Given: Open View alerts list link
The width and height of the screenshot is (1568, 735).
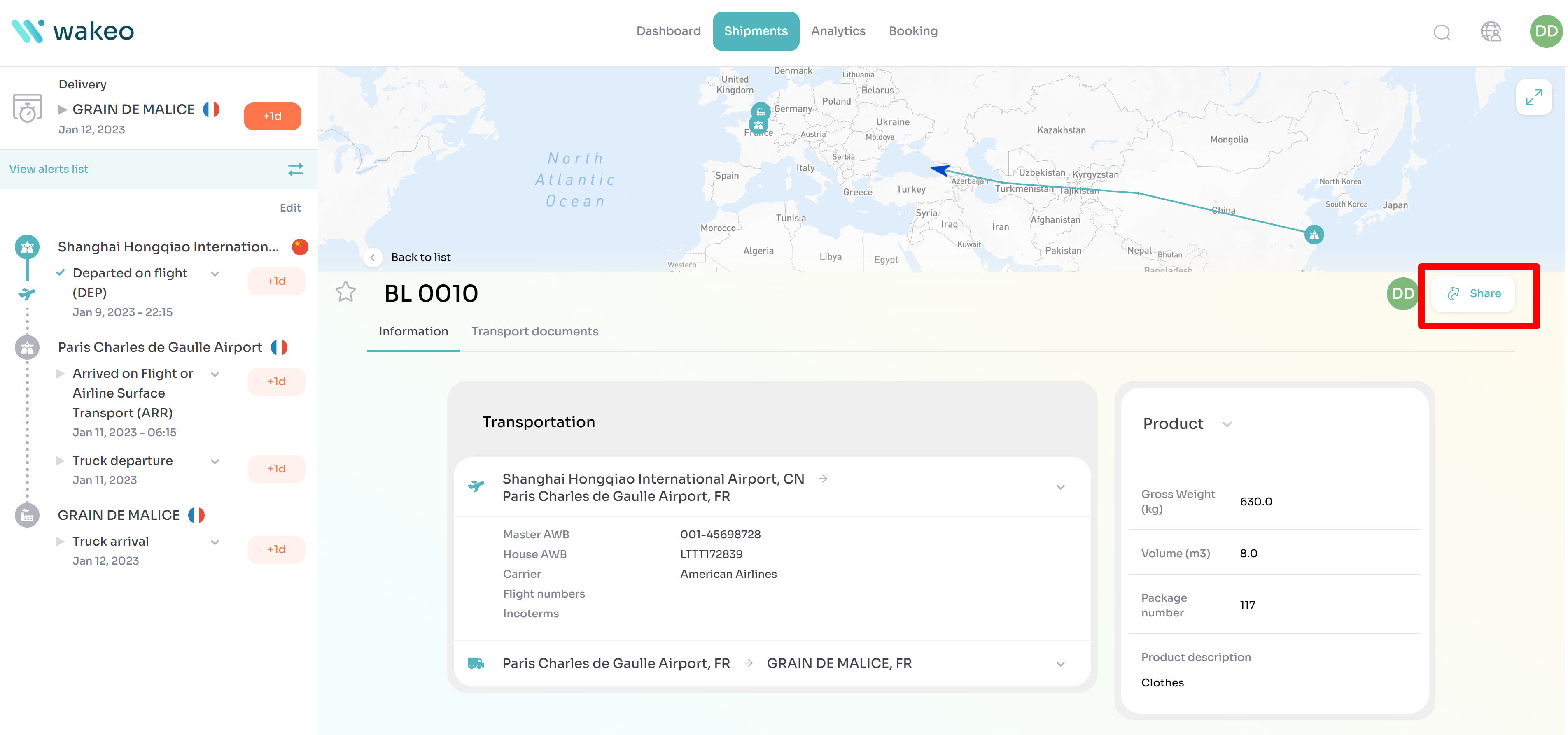Looking at the screenshot, I should (49, 169).
